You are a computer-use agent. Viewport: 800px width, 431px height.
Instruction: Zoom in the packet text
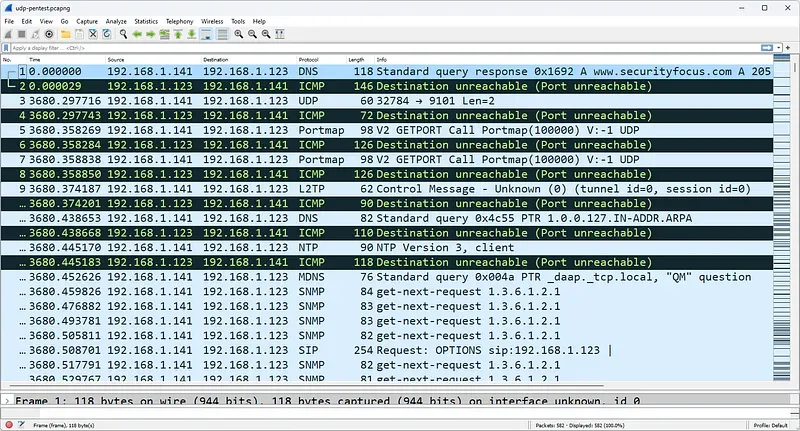[x=238, y=34]
